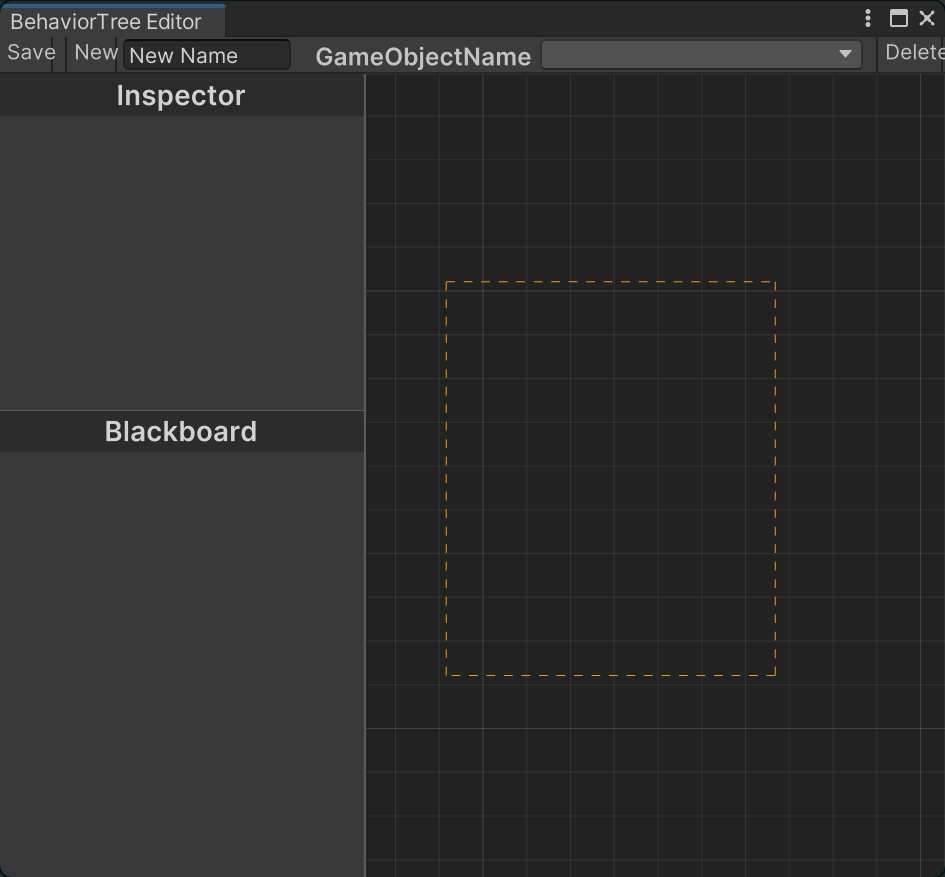Click the Blackboard panel header
The height and width of the screenshot is (877, 945).
pyautogui.click(x=181, y=432)
